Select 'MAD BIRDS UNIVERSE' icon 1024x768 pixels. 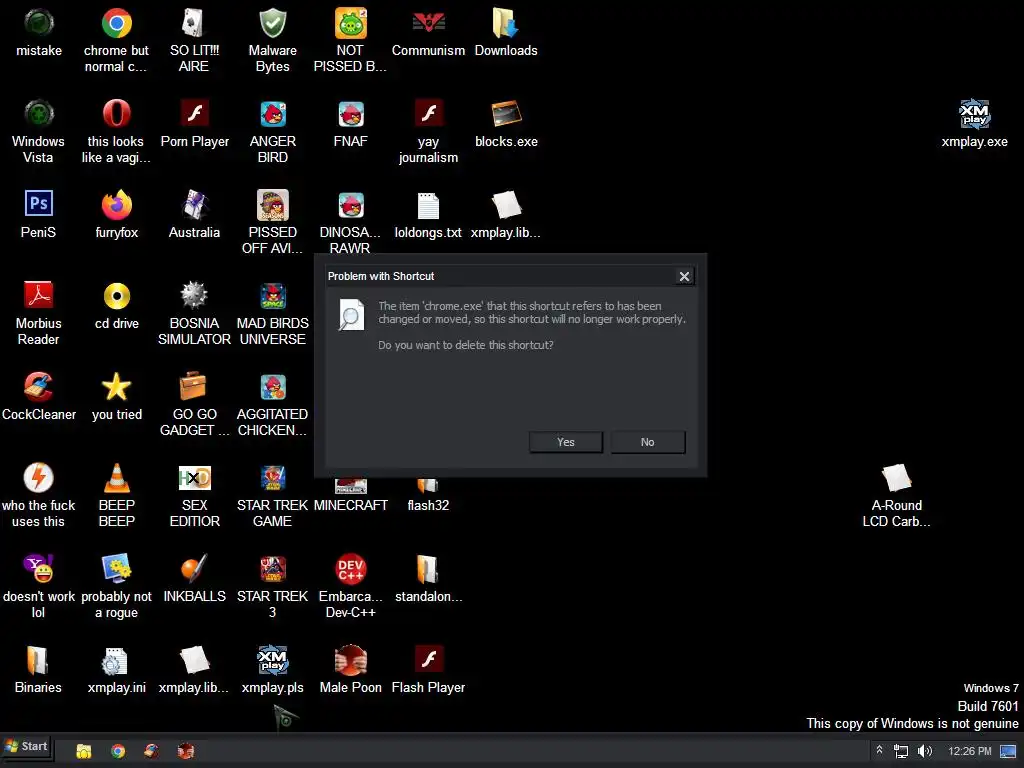click(272, 313)
